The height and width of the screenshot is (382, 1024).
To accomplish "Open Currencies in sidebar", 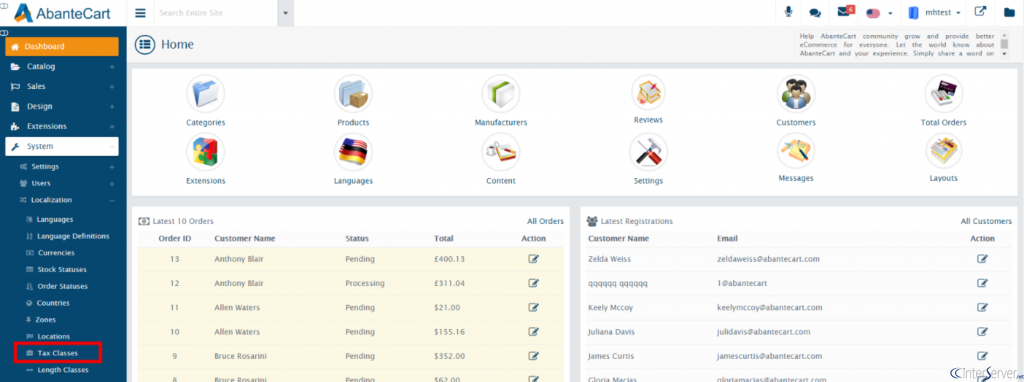I will coord(50,253).
